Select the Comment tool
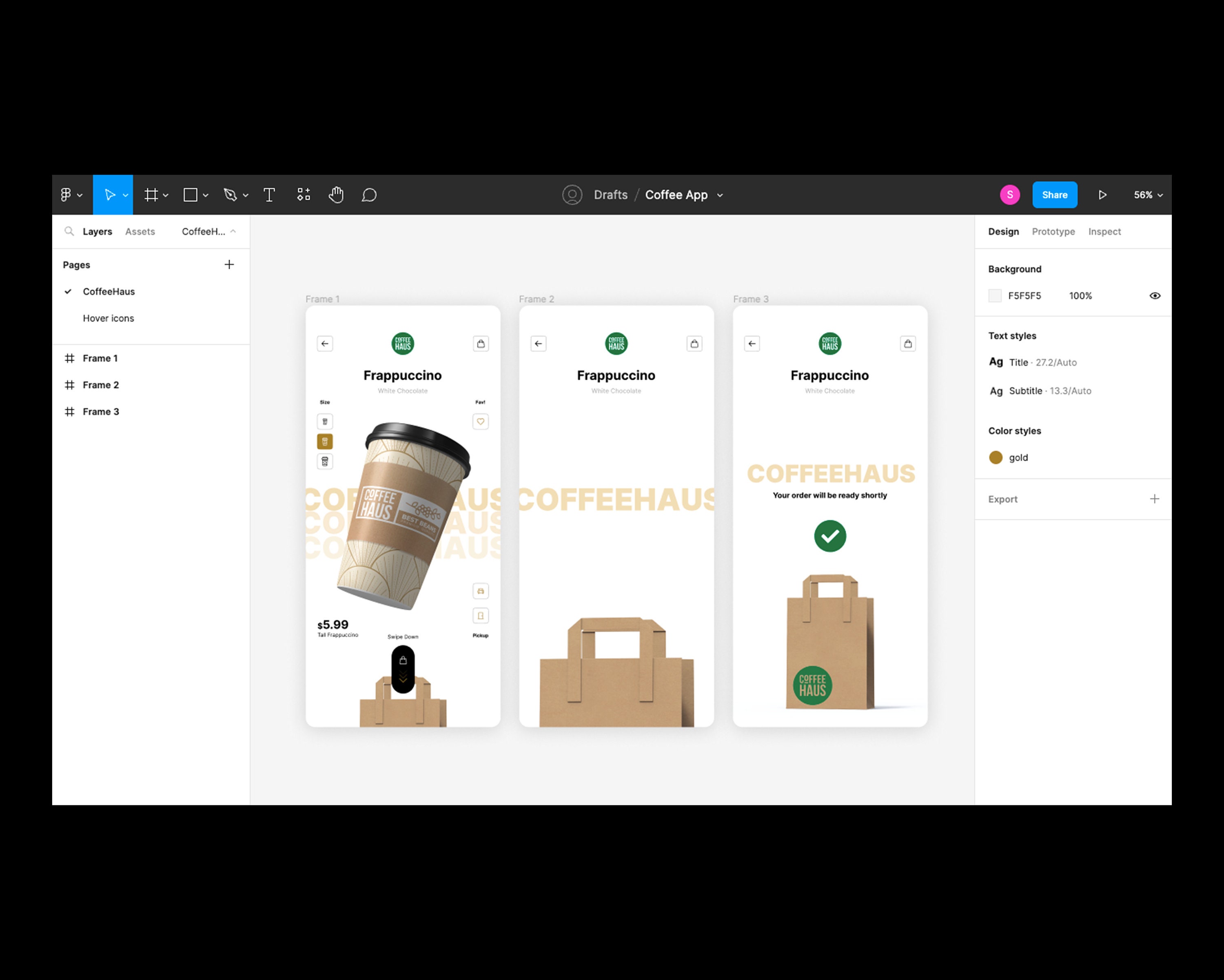The width and height of the screenshot is (1224, 980). pos(369,195)
